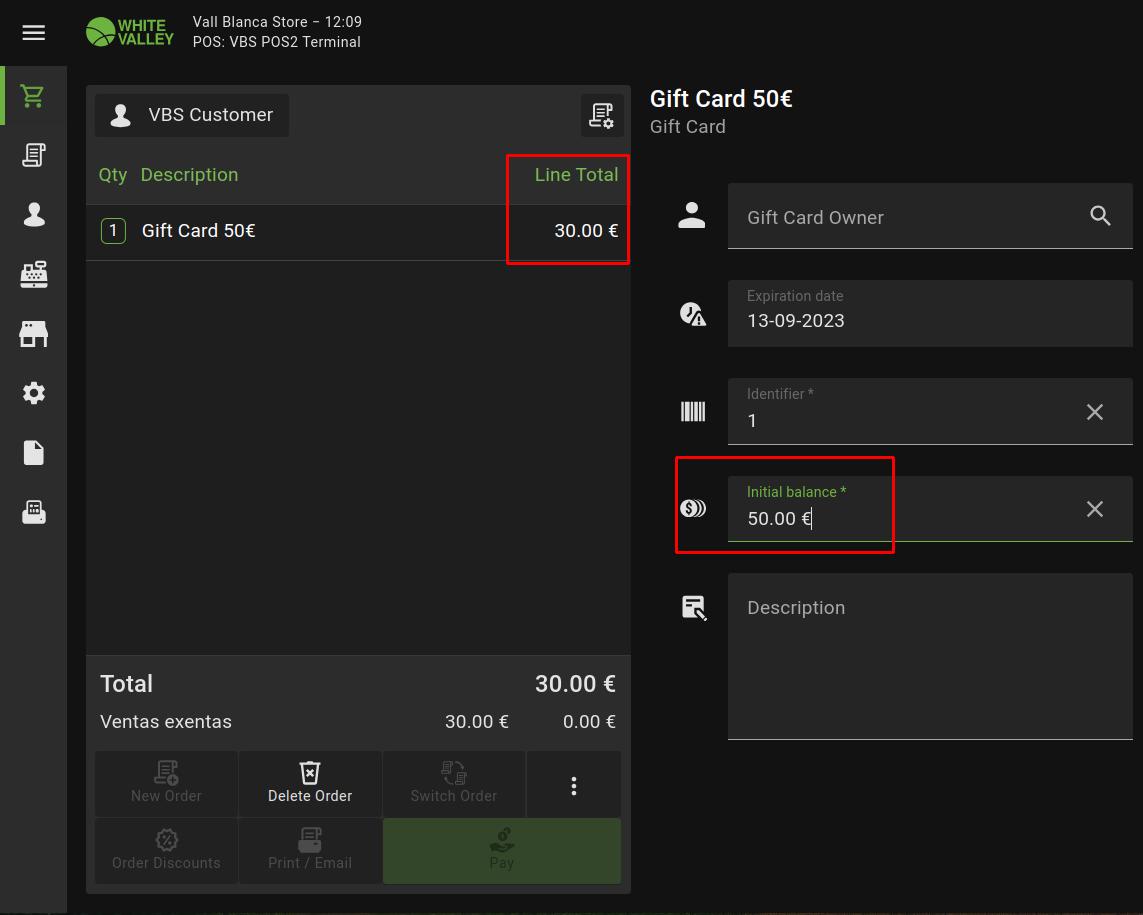Click the Expiration date field
The width and height of the screenshot is (1143, 915).
click(928, 314)
